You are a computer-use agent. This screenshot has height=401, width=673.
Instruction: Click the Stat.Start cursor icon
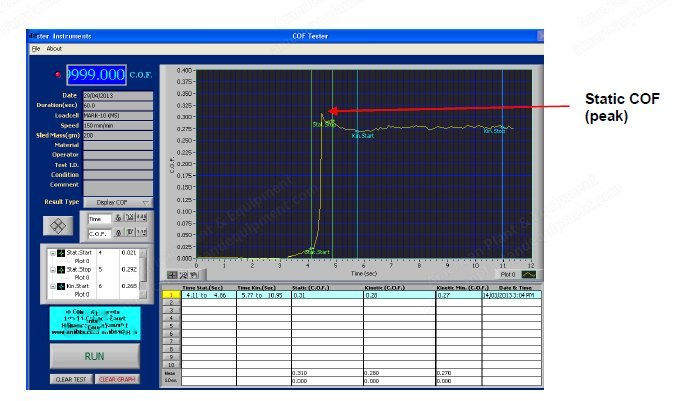pyautogui.click(x=61, y=253)
